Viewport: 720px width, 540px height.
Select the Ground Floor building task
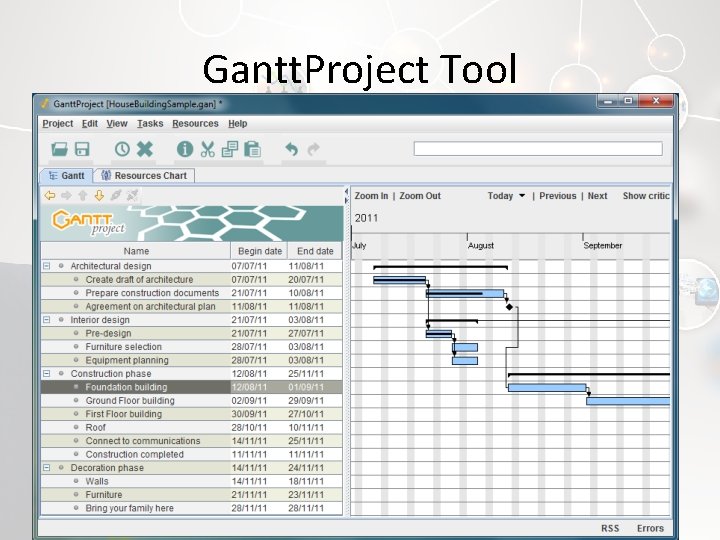tap(191, 400)
